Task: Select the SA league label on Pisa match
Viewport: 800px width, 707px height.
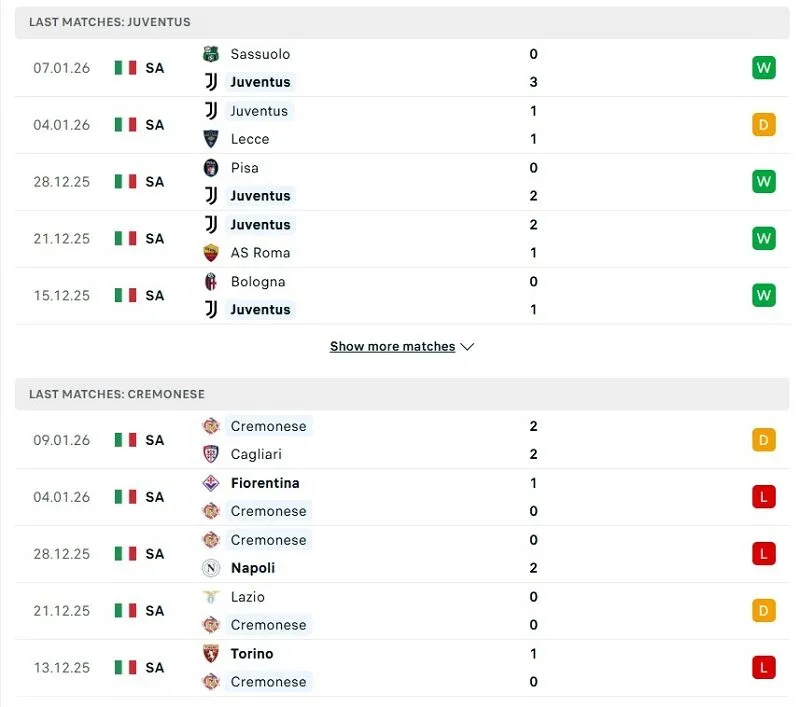Action: (x=155, y=182)
